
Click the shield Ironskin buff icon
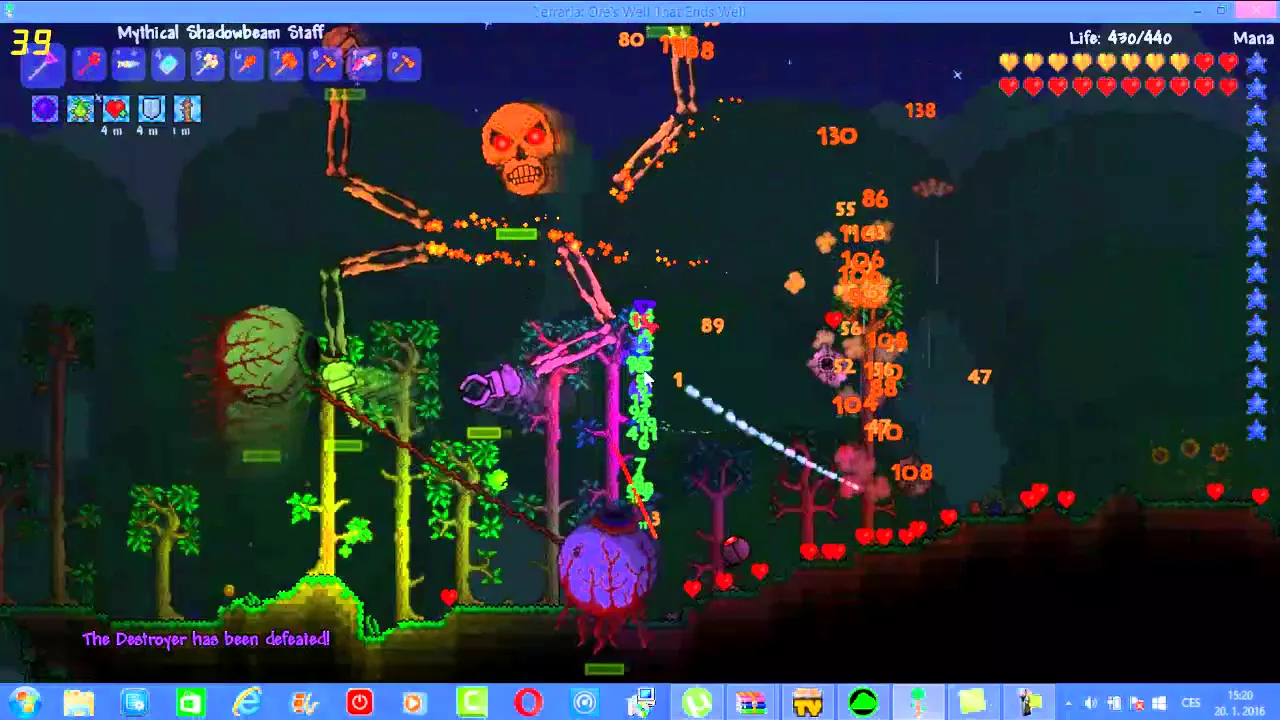point(151,109)
